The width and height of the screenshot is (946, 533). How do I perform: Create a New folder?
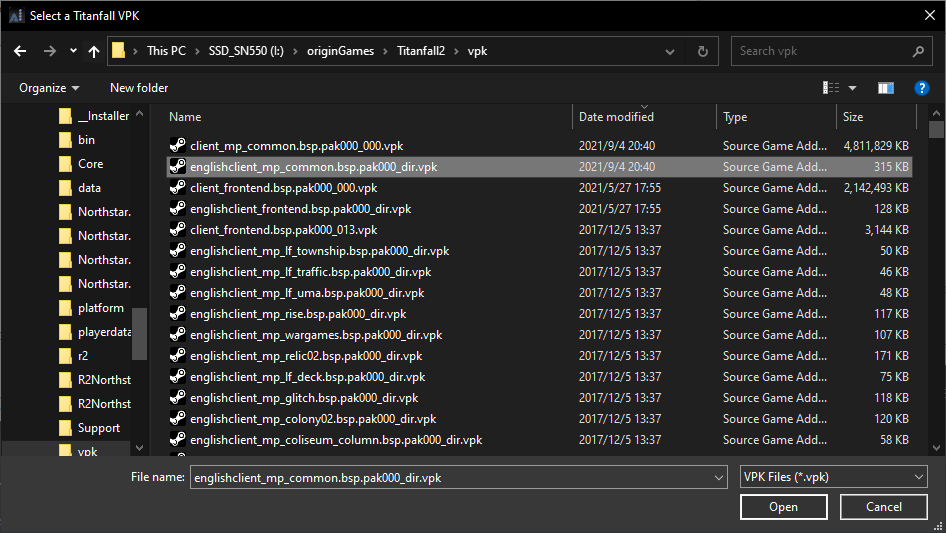(x=139, y=88)
